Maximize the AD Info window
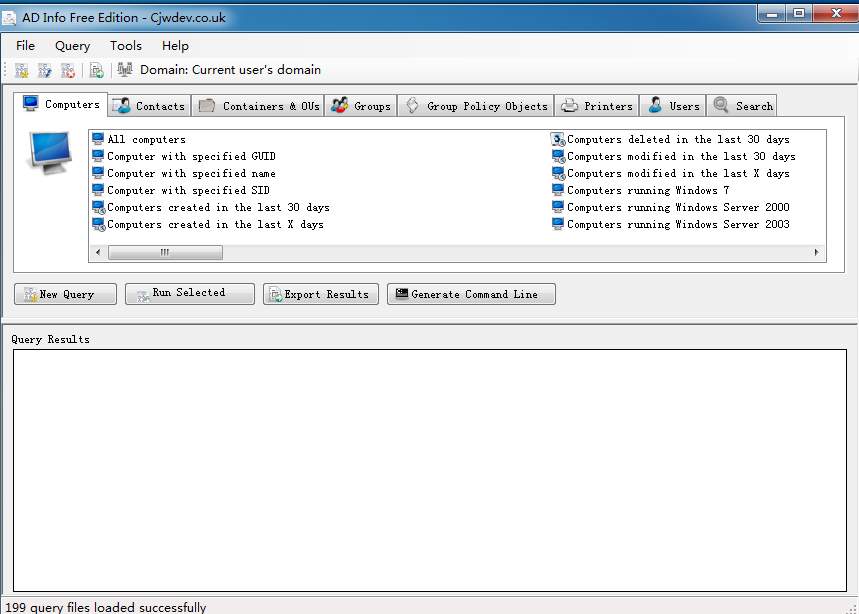Screen dimensions: 859x614 tap(799, 13)
